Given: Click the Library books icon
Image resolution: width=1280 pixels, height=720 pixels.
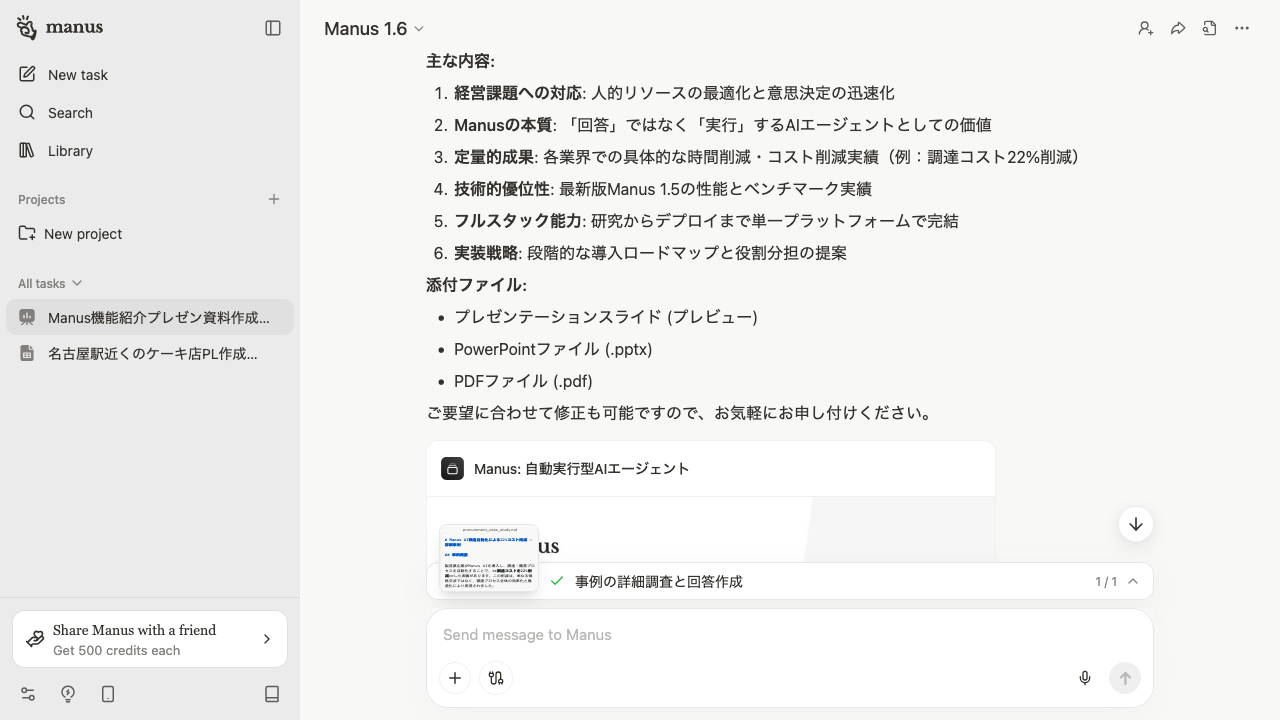Looking at the screenshot, I should tap(27, 150).
